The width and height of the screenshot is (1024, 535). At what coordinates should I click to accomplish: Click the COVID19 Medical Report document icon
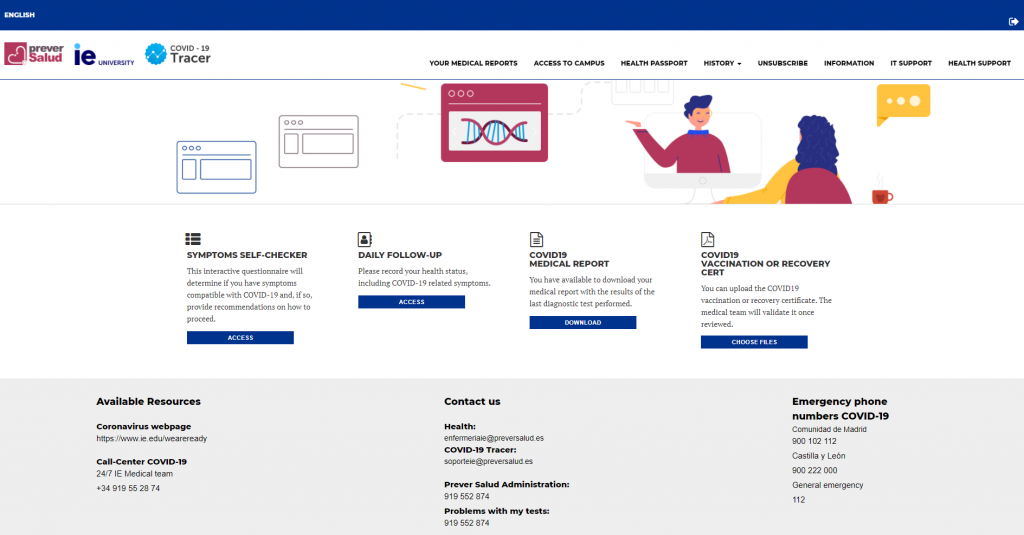click(536, 239)
